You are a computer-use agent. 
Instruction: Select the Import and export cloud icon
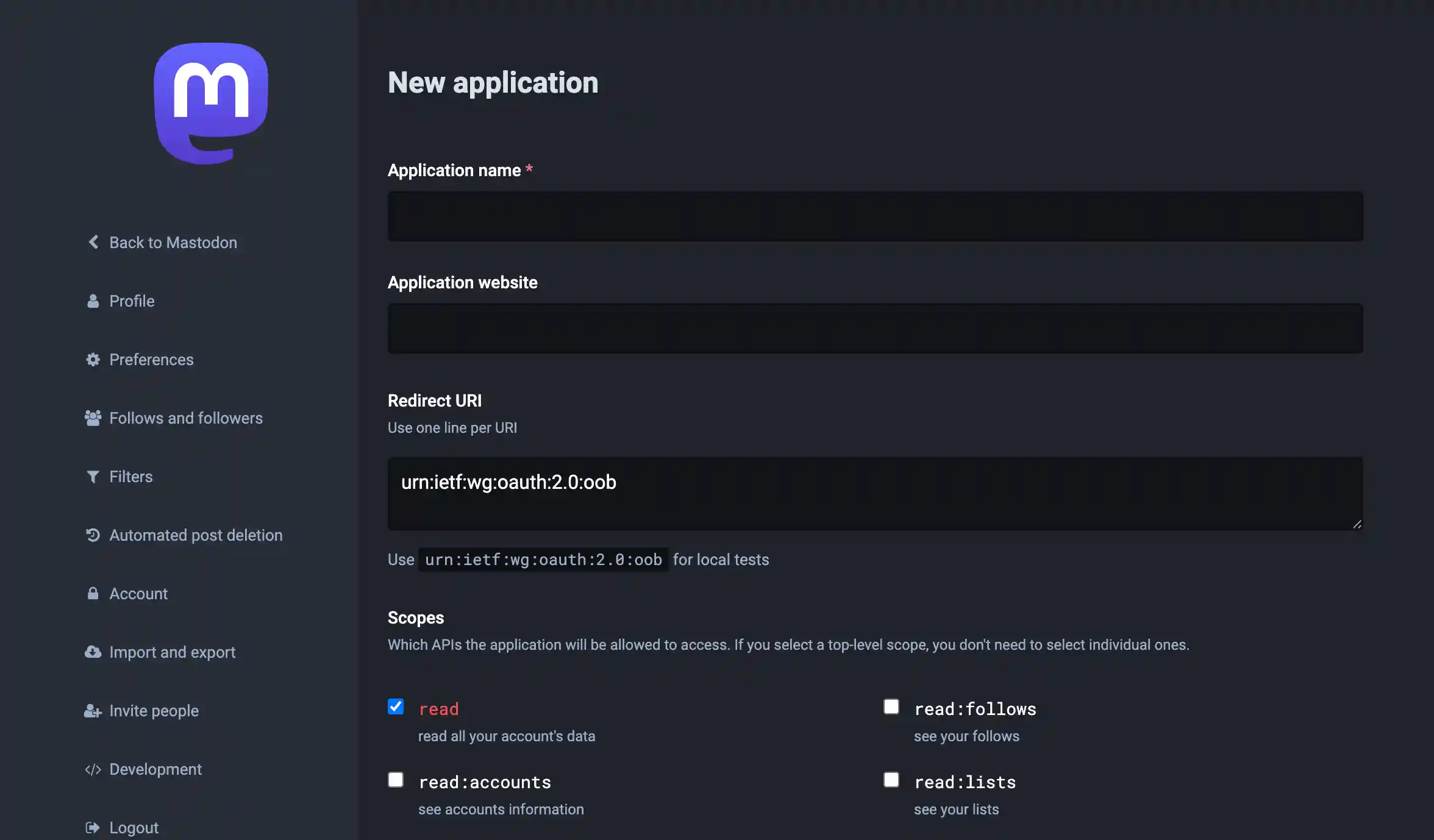coord(93,652)
